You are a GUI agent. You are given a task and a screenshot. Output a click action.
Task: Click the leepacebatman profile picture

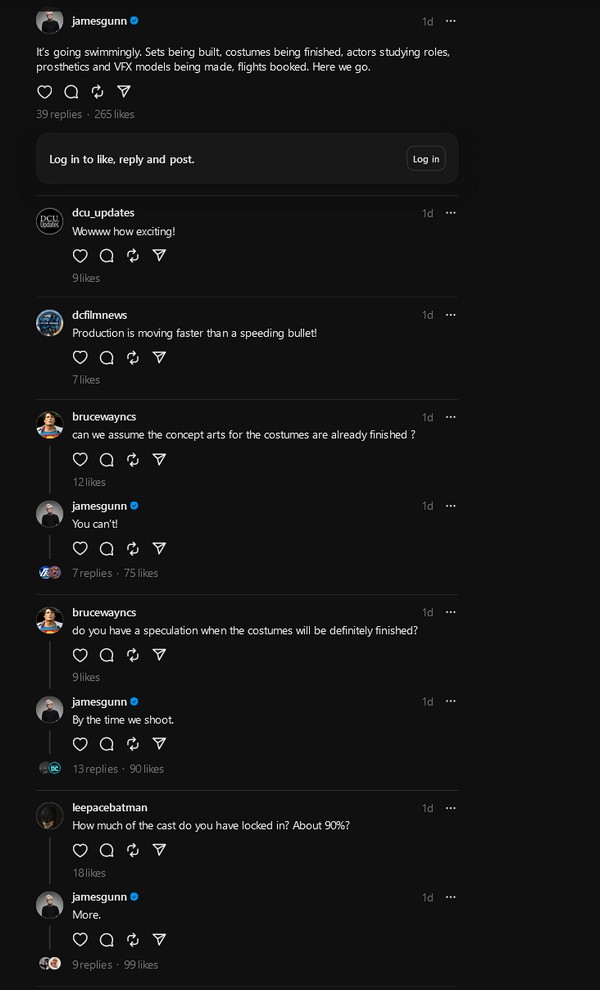tap(50, 816)
